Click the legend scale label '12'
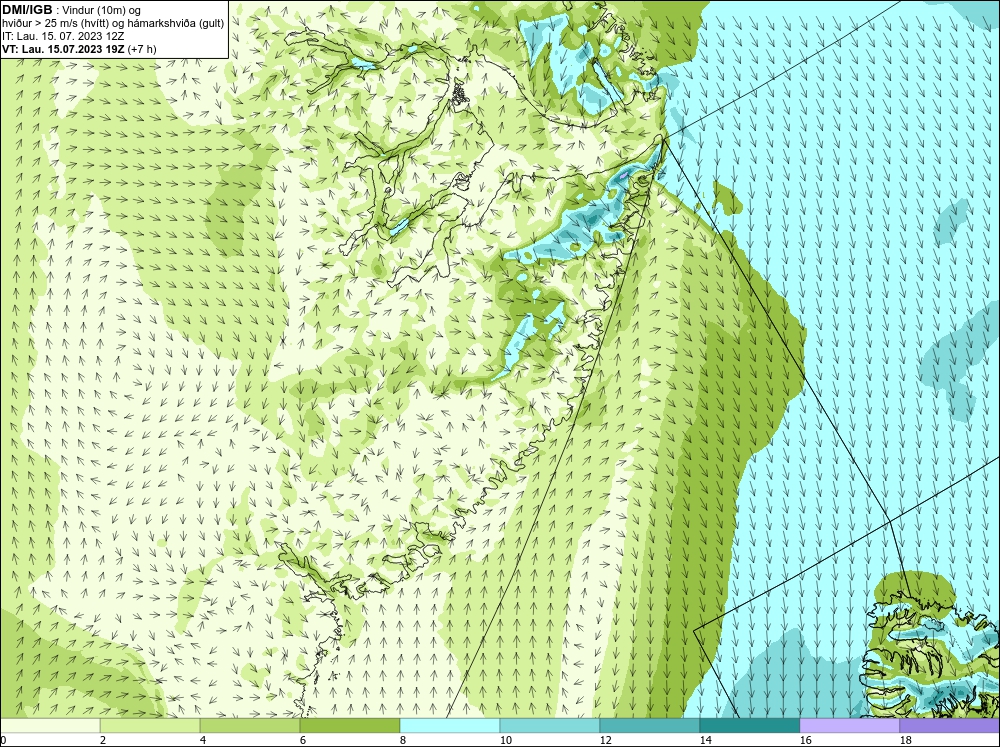Image resolution: width=1000 pixels, height=747 pixels. click(x=605, y=740)
